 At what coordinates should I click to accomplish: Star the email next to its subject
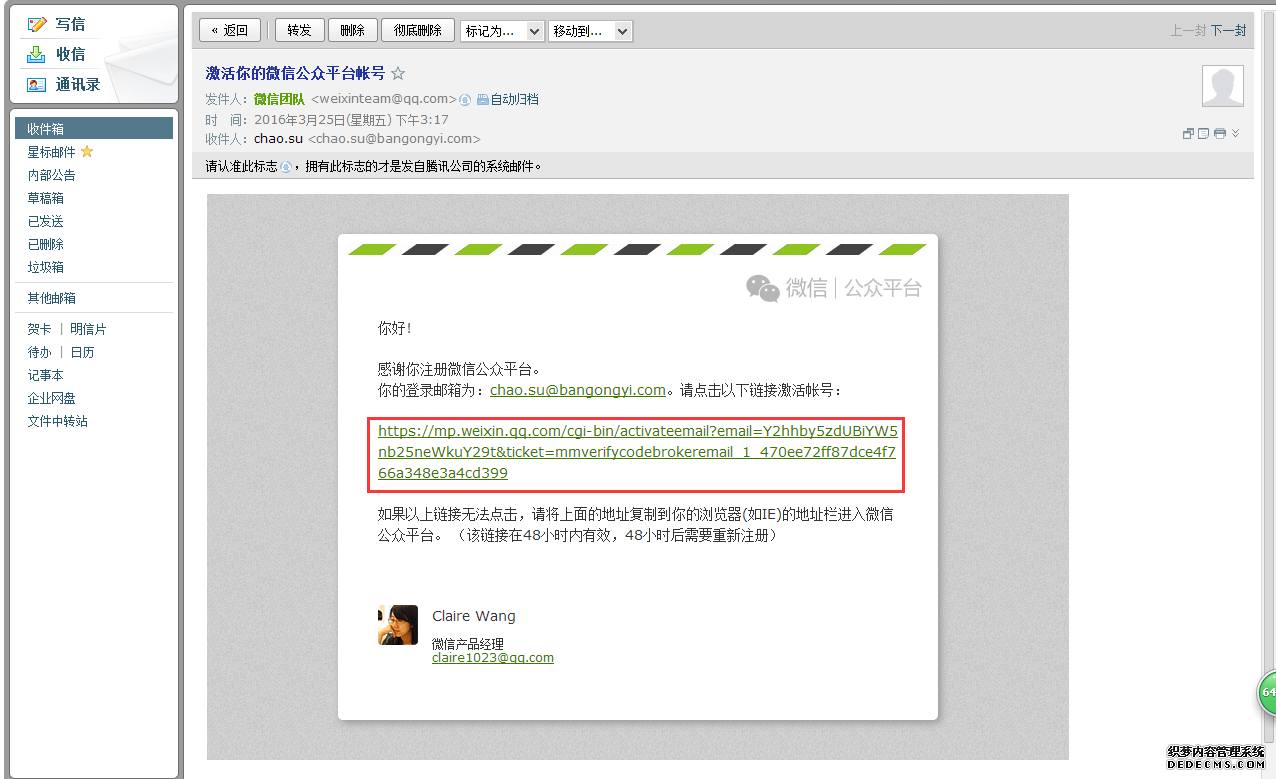(398, 73)
